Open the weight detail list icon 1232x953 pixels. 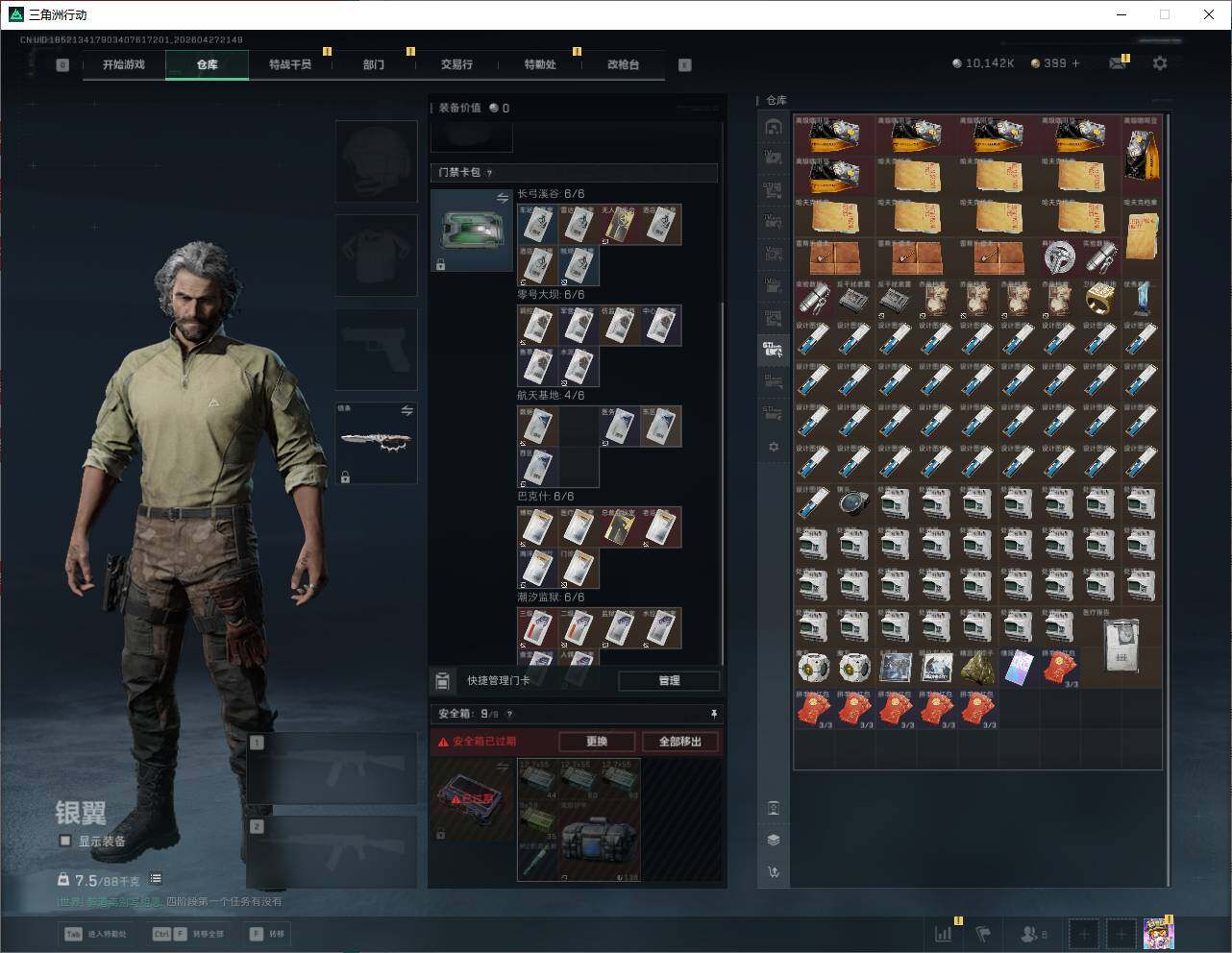click(x=156, y=879)
